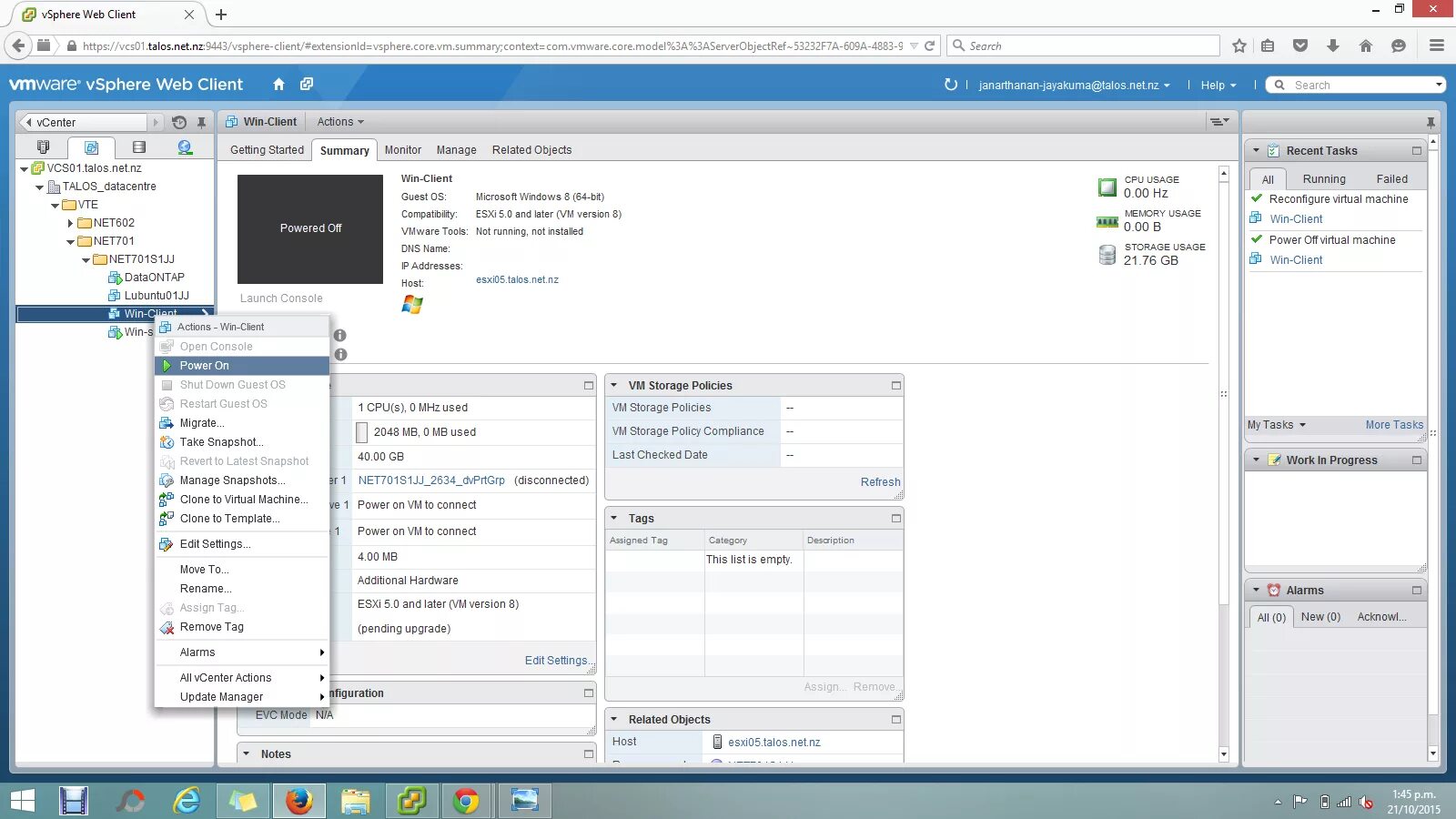
Task: Click the Windows guest OS logo icon
Action: 412,304
